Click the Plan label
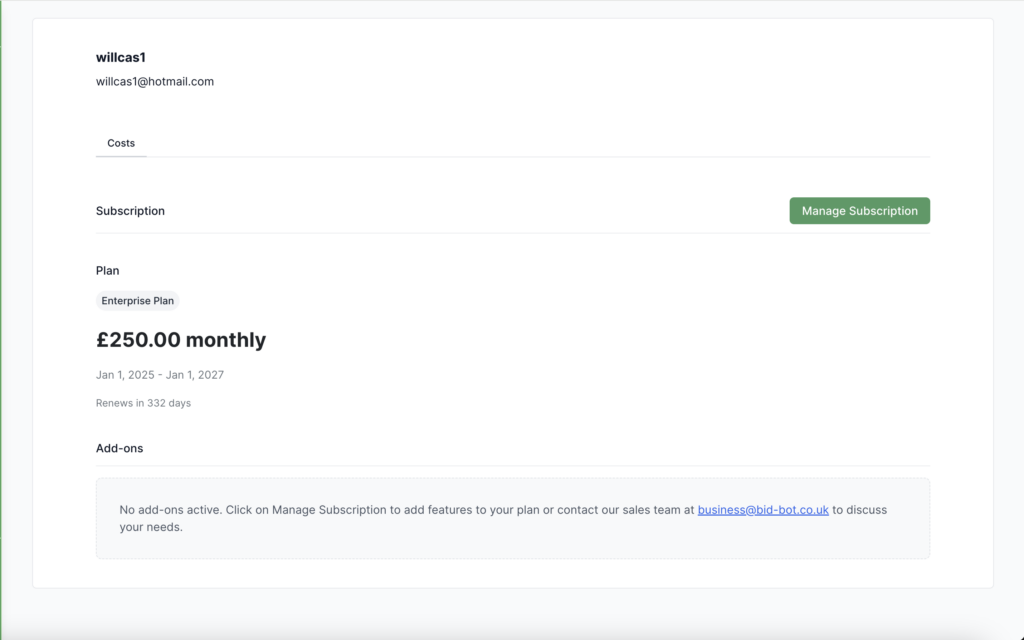This screenshot has height=640, width=1024. [x=108, y=271]
